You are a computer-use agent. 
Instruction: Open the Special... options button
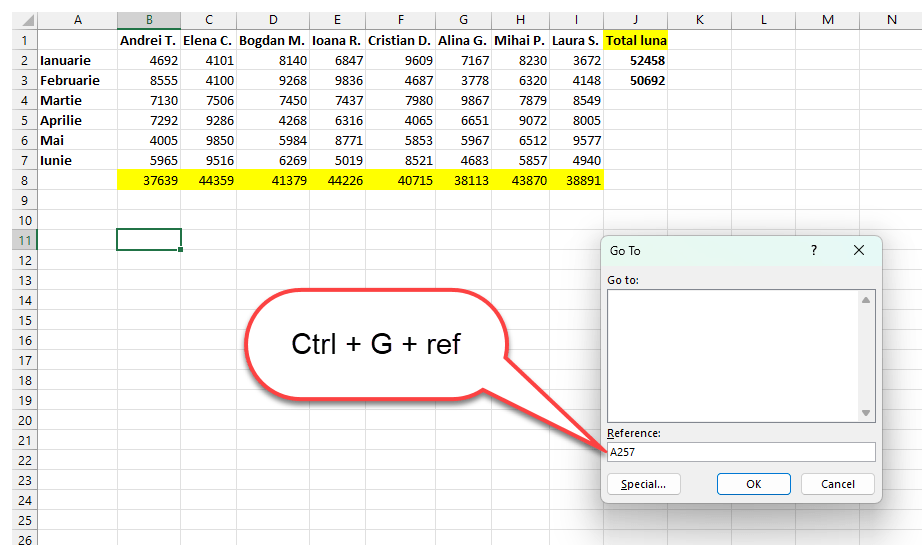[x=643, y=484]
